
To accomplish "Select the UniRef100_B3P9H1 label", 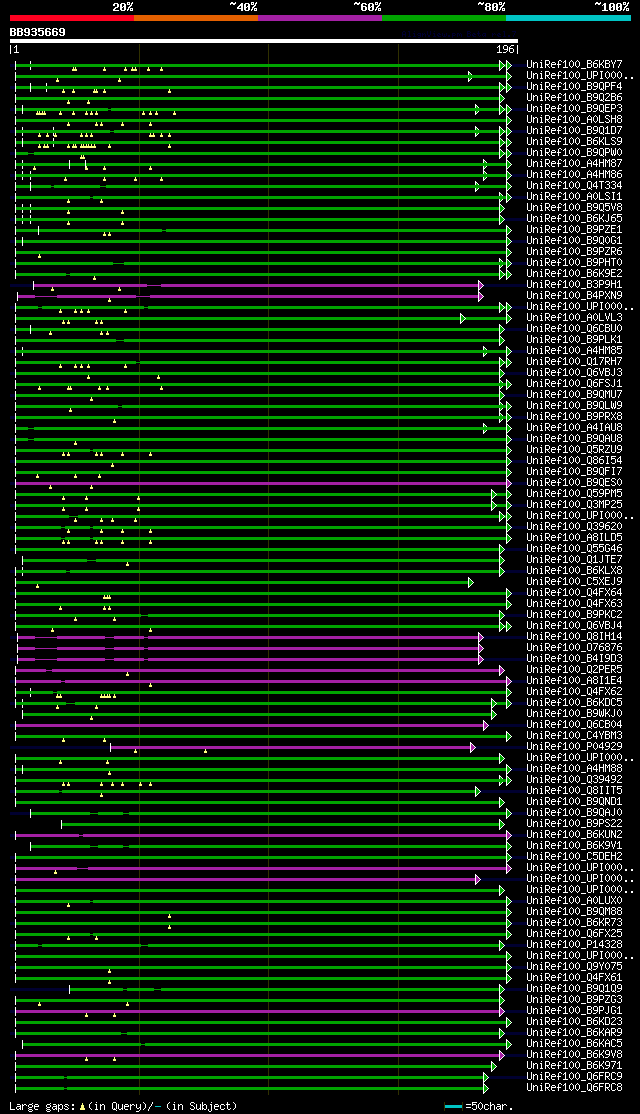I will click(x=575, y=284).
